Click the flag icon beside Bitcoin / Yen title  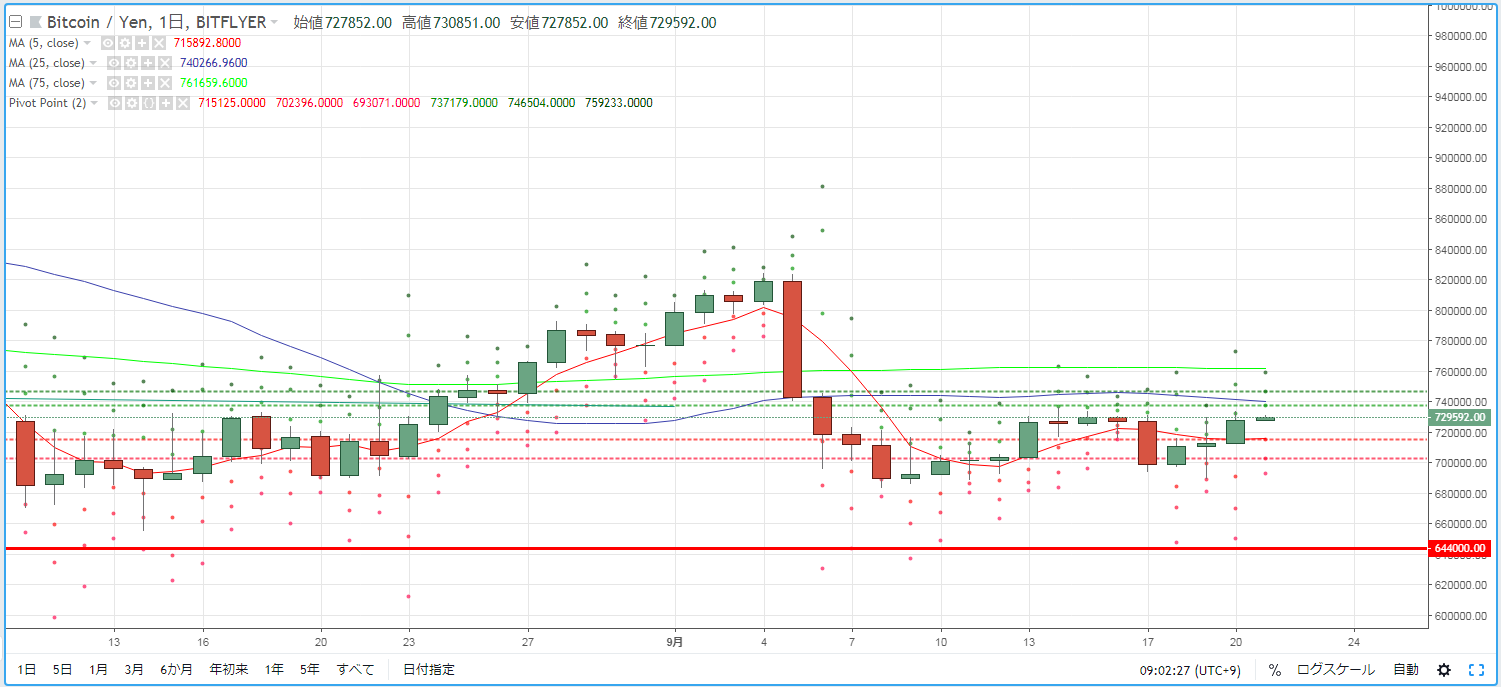pos(36,22)
